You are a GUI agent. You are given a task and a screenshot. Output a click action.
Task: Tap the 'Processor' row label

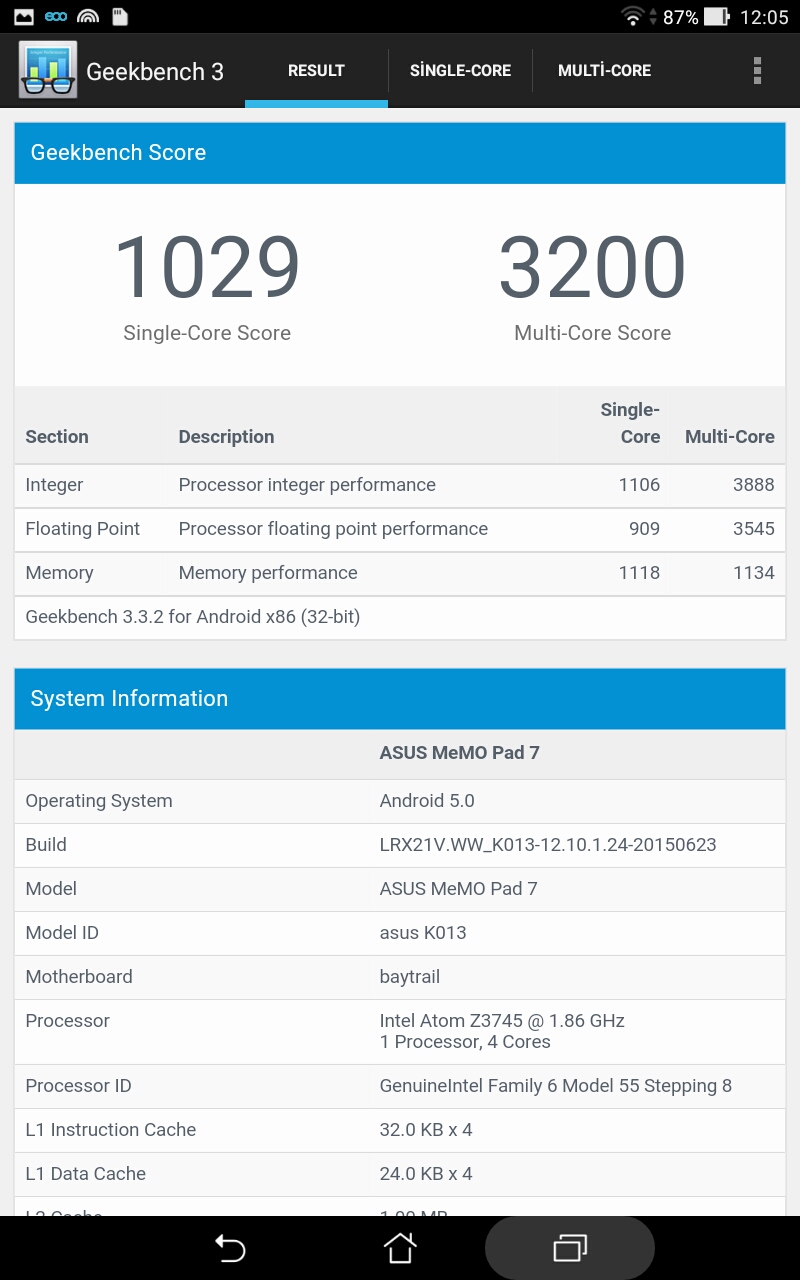(68, 1021)
